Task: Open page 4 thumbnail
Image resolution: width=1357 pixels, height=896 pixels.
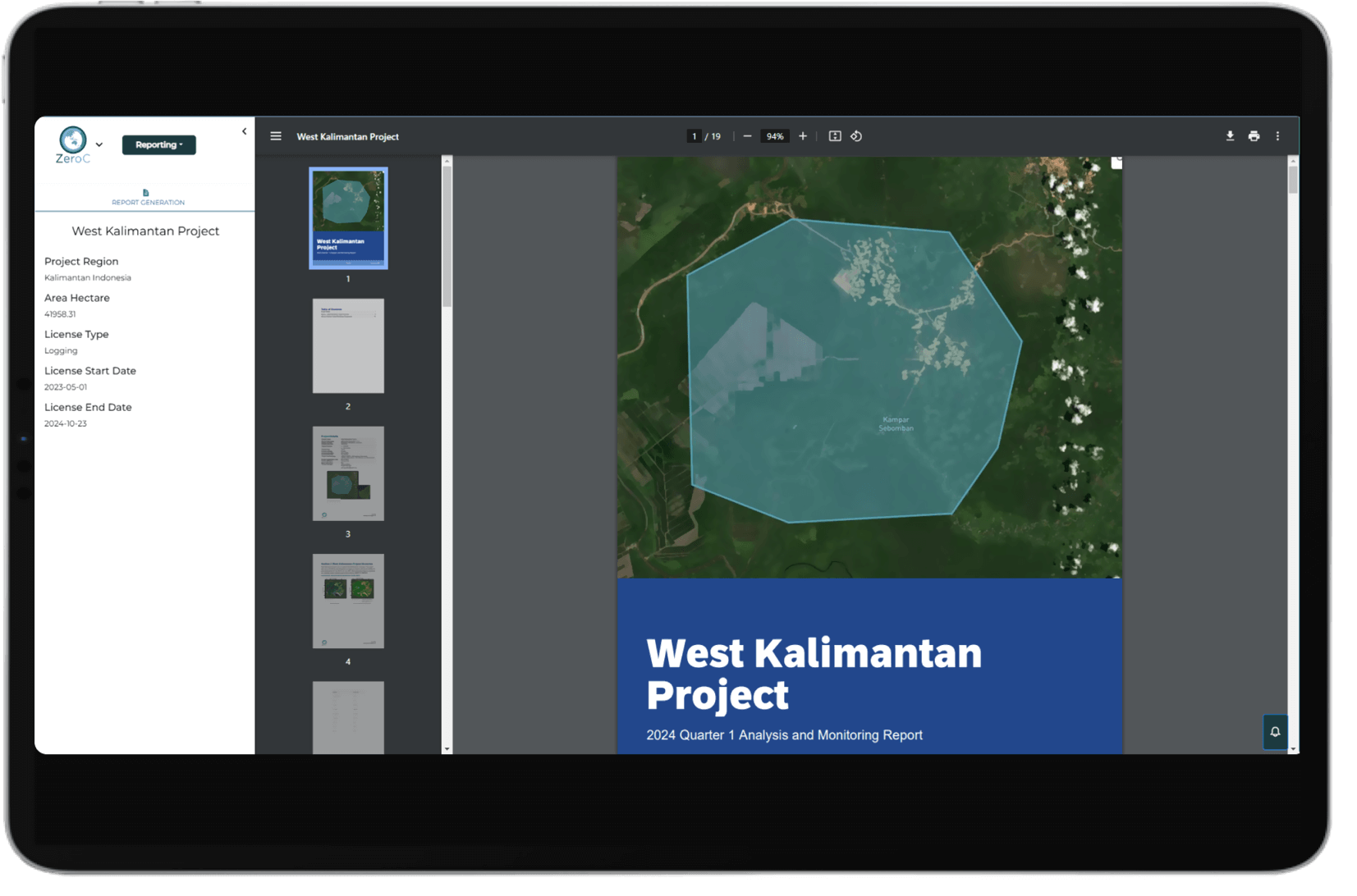Action: 348,601
